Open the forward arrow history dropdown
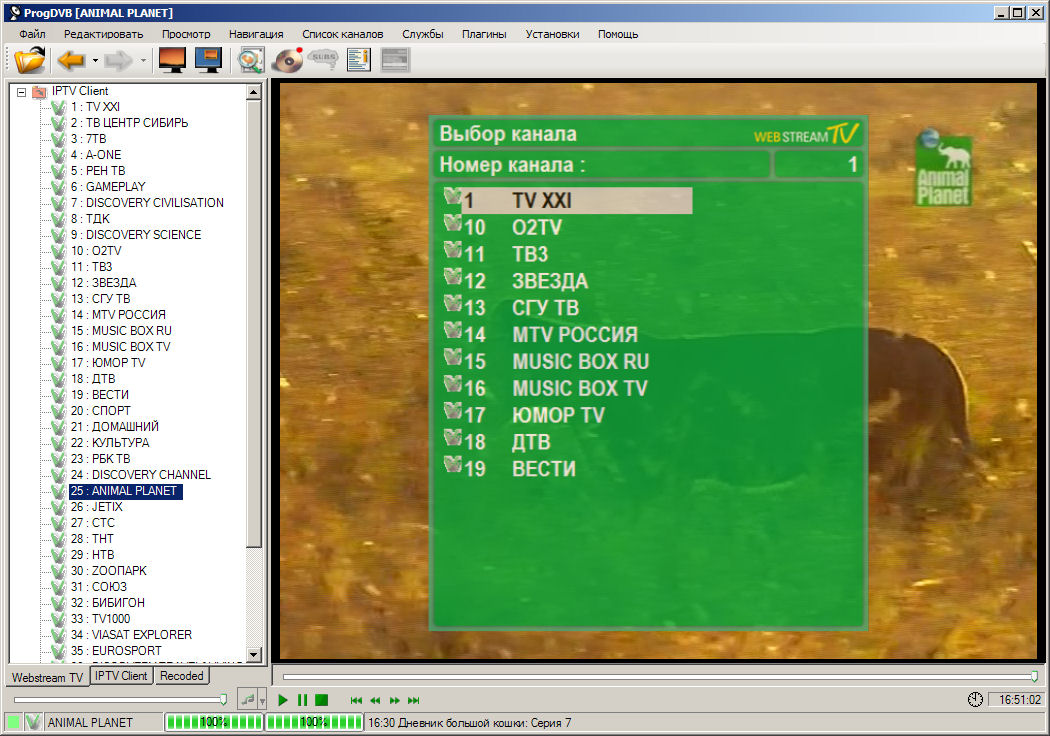 [x=143, y=60]
